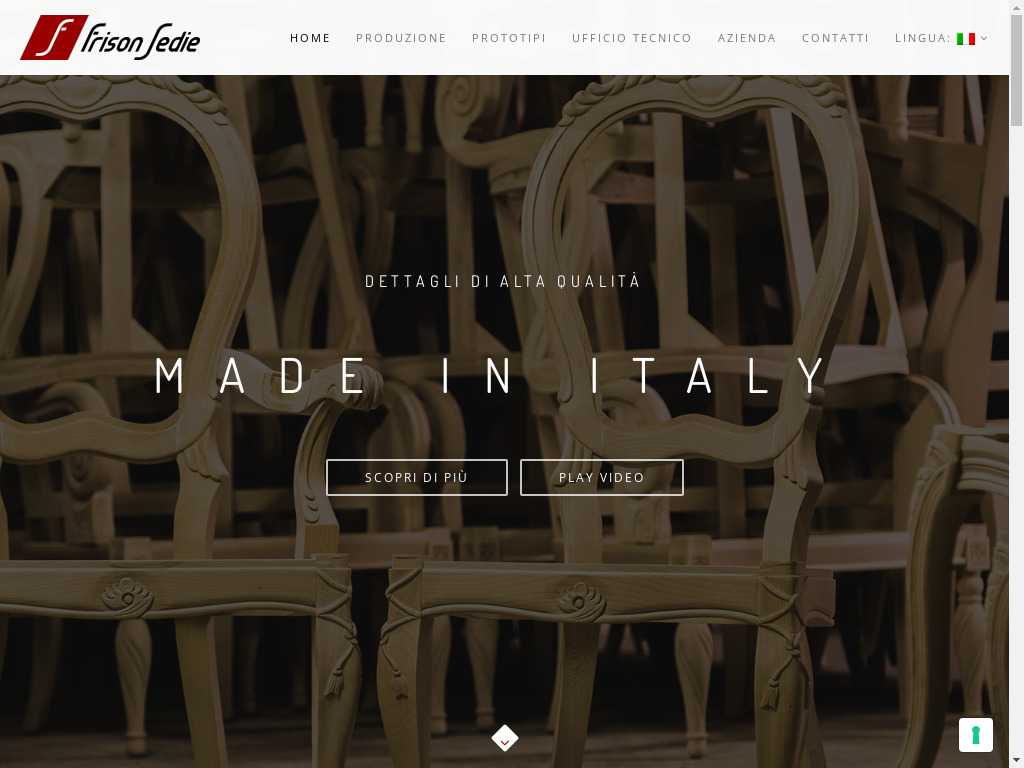
Task: Navigate to UFFICIO TECNICO
Action: click(632, 39)
